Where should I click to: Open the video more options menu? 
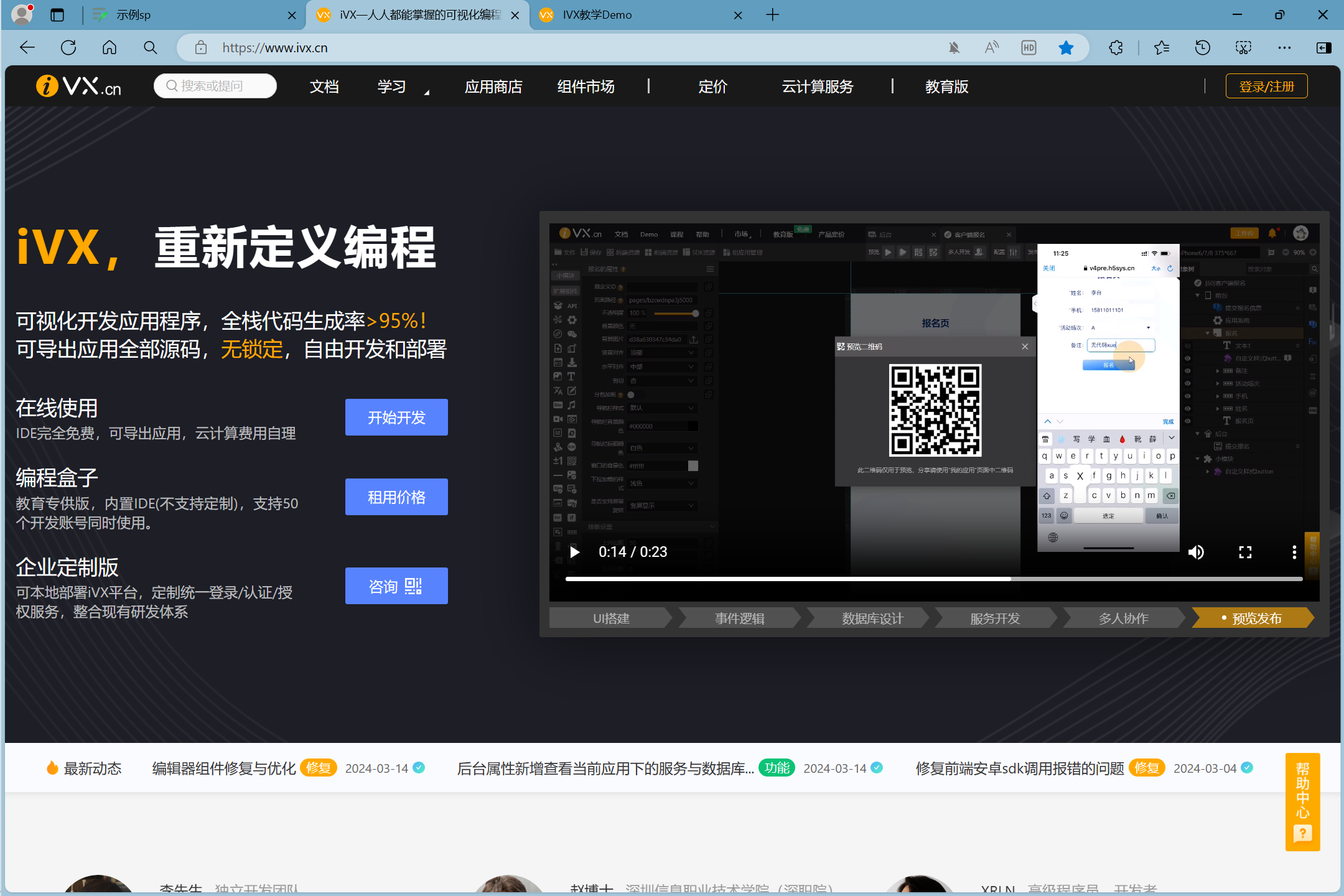[x=1294, y=553]
